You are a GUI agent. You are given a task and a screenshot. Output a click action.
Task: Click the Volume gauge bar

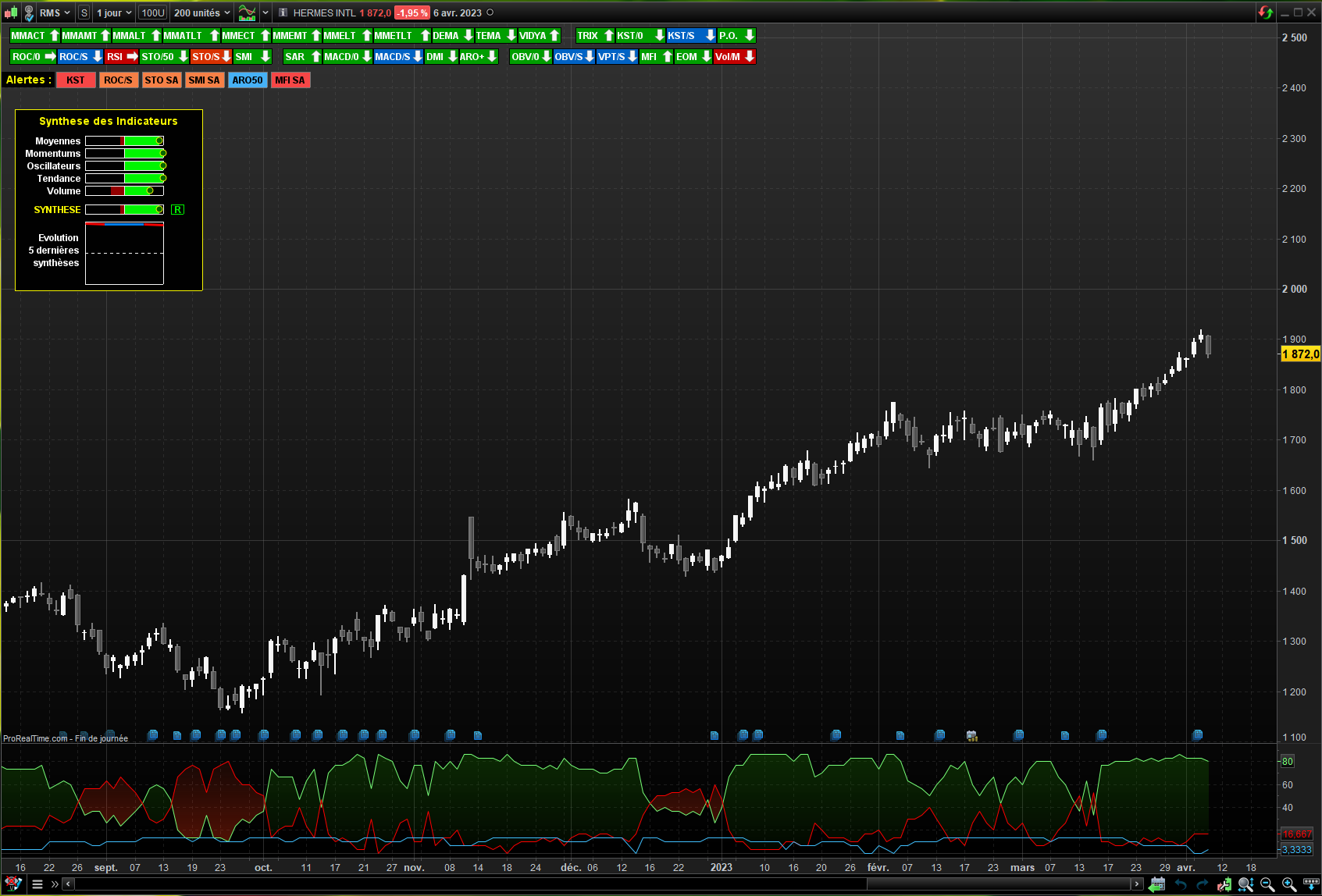(124, 190)
